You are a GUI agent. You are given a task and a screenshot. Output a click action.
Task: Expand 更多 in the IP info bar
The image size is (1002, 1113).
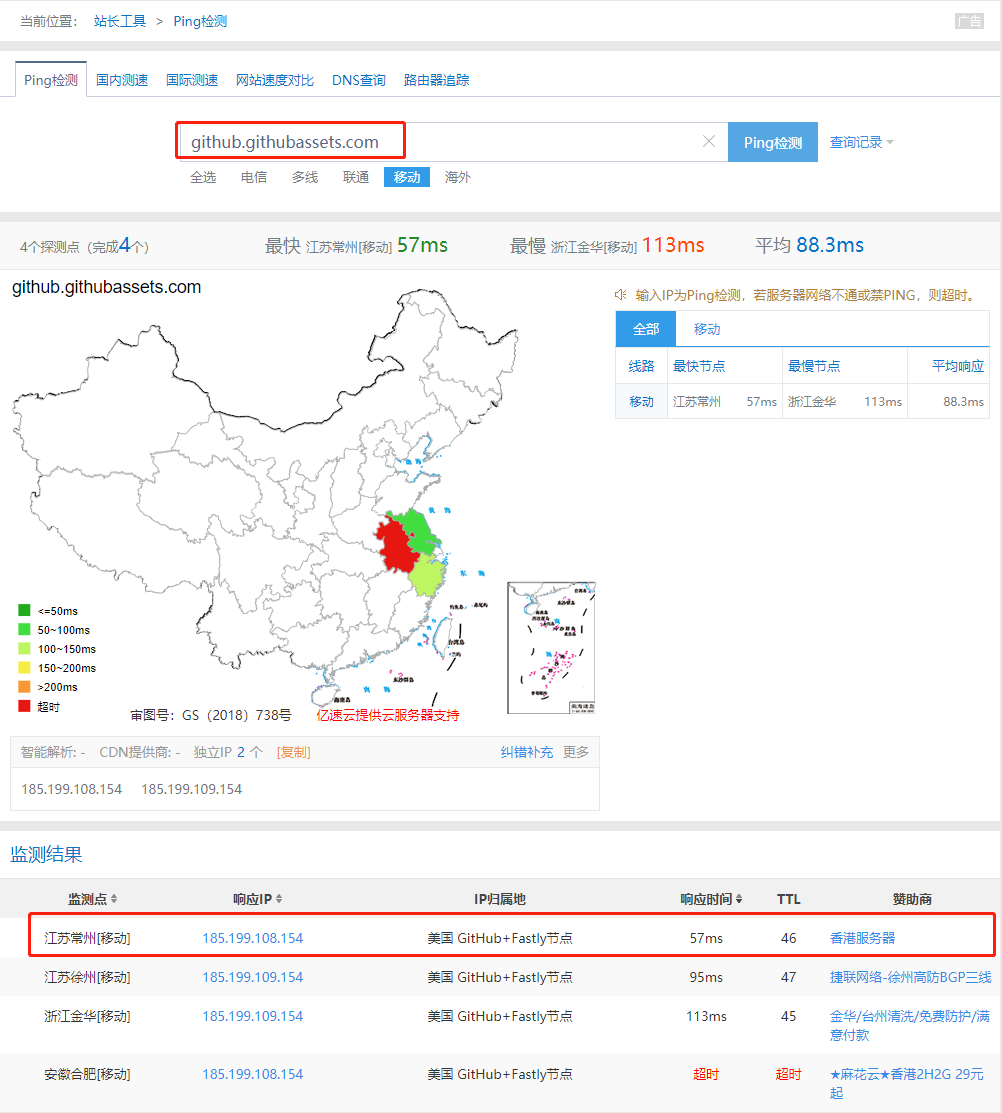(576, 752)
